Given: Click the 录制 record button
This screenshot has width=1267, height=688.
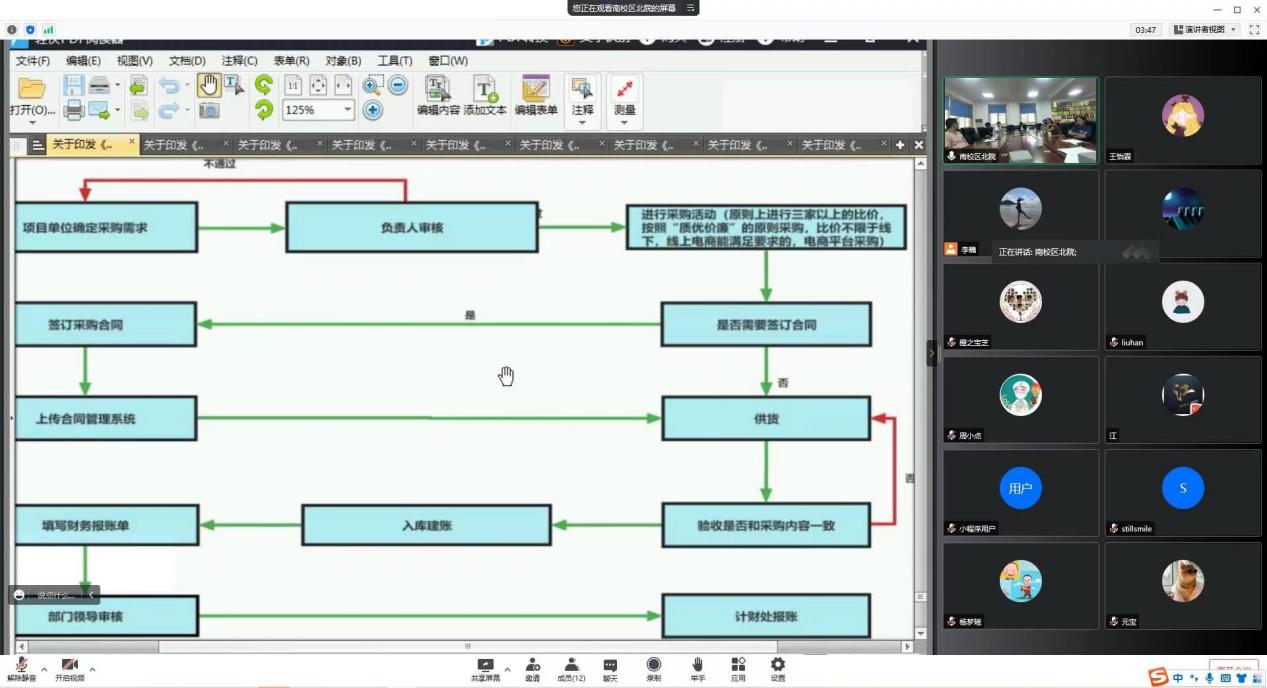Looking at the screenshot, I should (x=653, y=668).
